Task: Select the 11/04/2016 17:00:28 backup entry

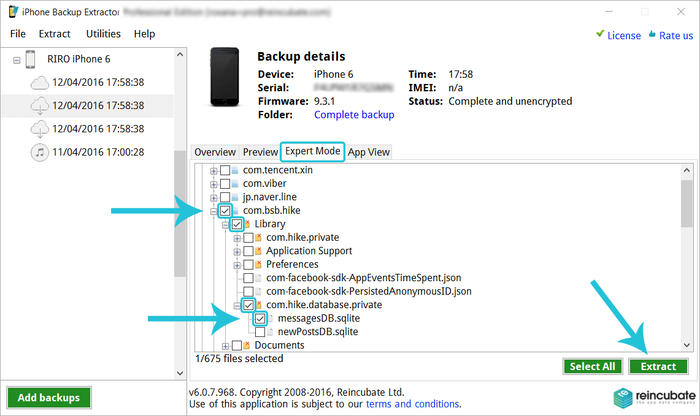Action: click(98, 152)
